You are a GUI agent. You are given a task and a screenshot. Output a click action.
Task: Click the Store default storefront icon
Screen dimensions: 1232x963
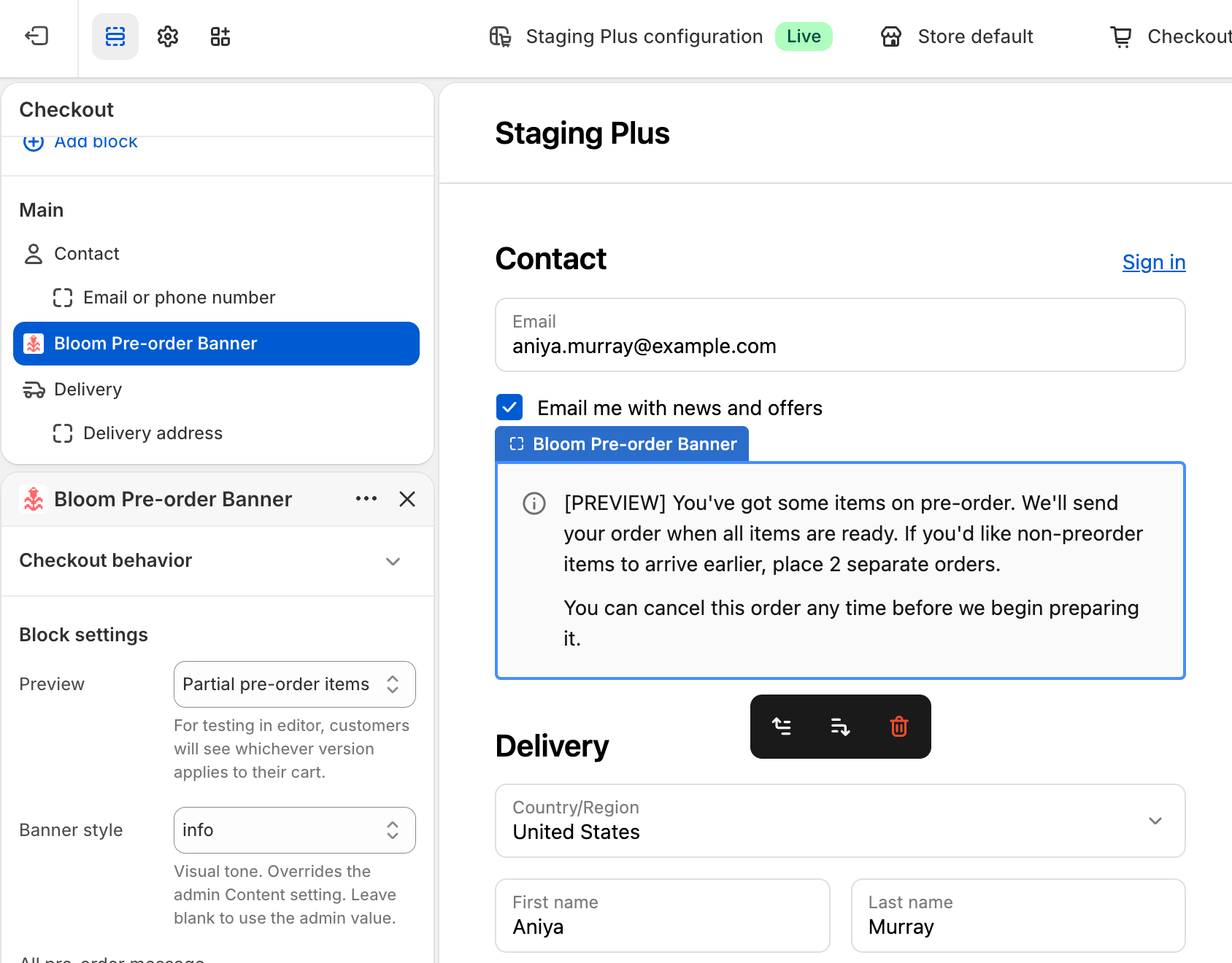pos(891,36)
